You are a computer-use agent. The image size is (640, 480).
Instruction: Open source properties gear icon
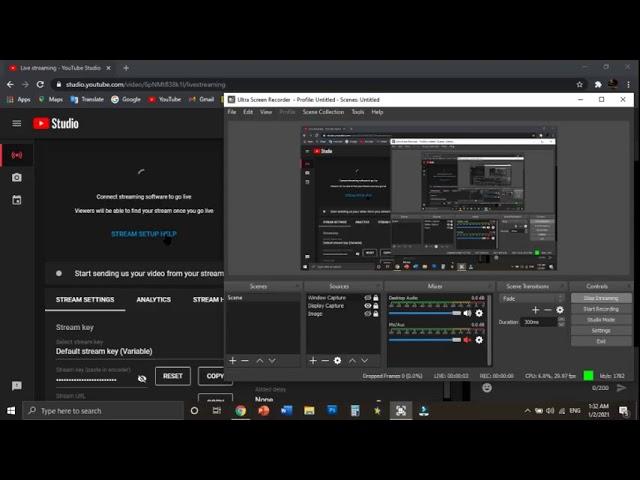tap(338, 361)
